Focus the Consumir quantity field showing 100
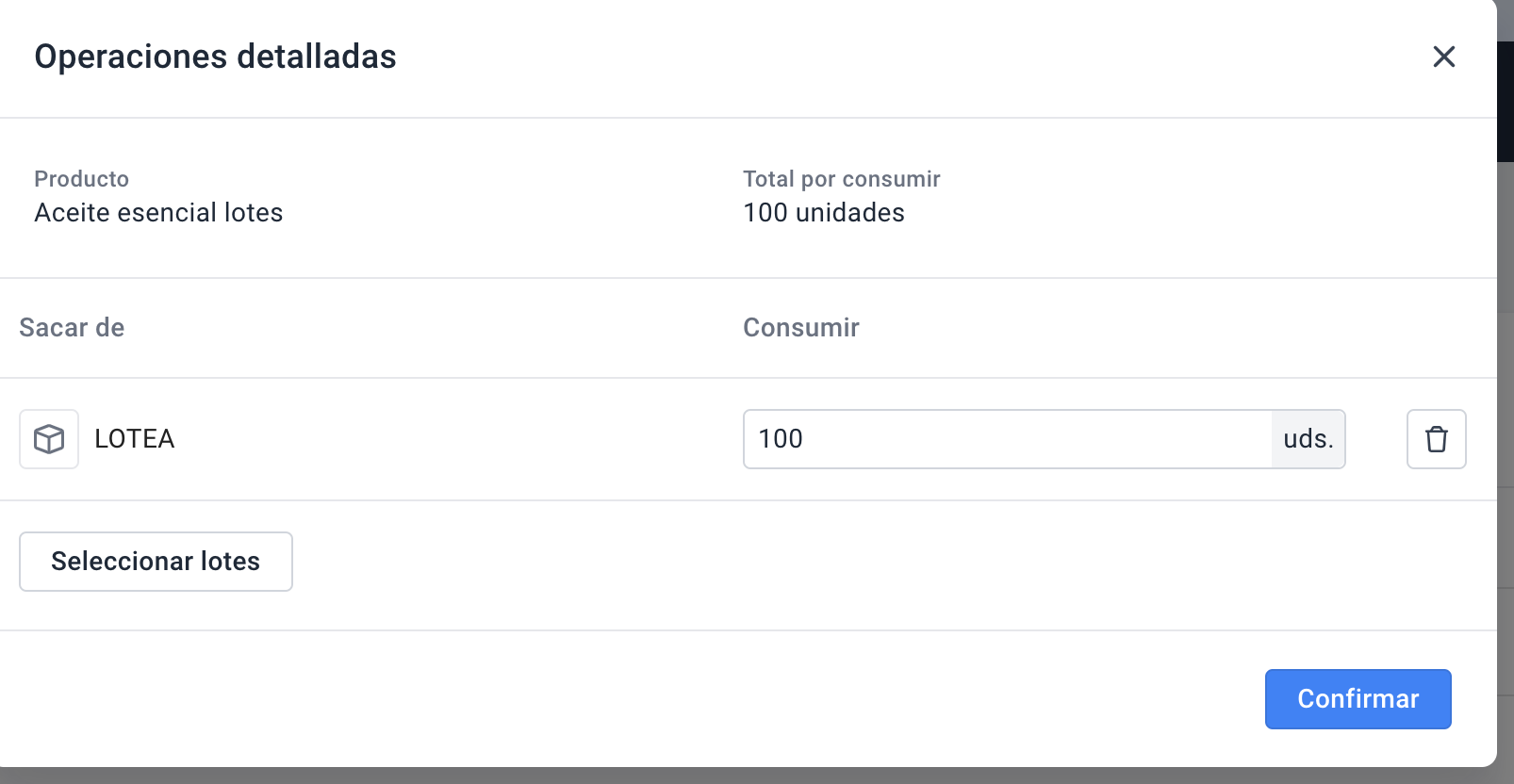The height and width of the screenshot is (784, 1514). click(1007, 439)
